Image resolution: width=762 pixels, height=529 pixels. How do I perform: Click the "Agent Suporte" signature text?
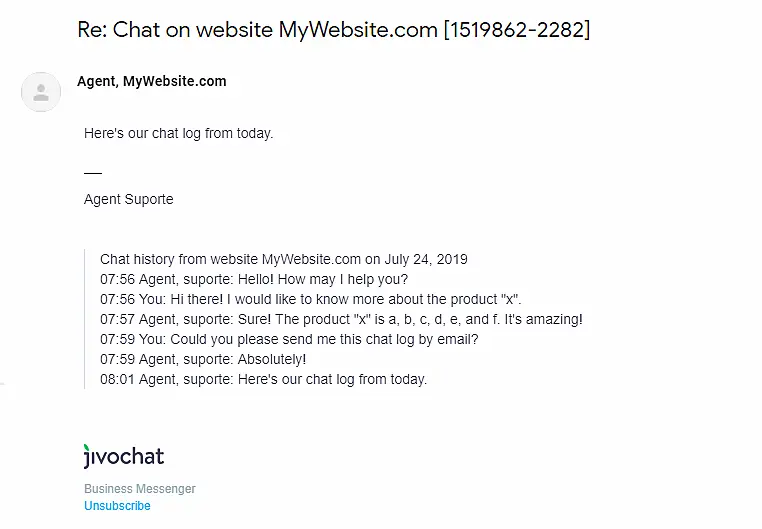click(129, 199)
